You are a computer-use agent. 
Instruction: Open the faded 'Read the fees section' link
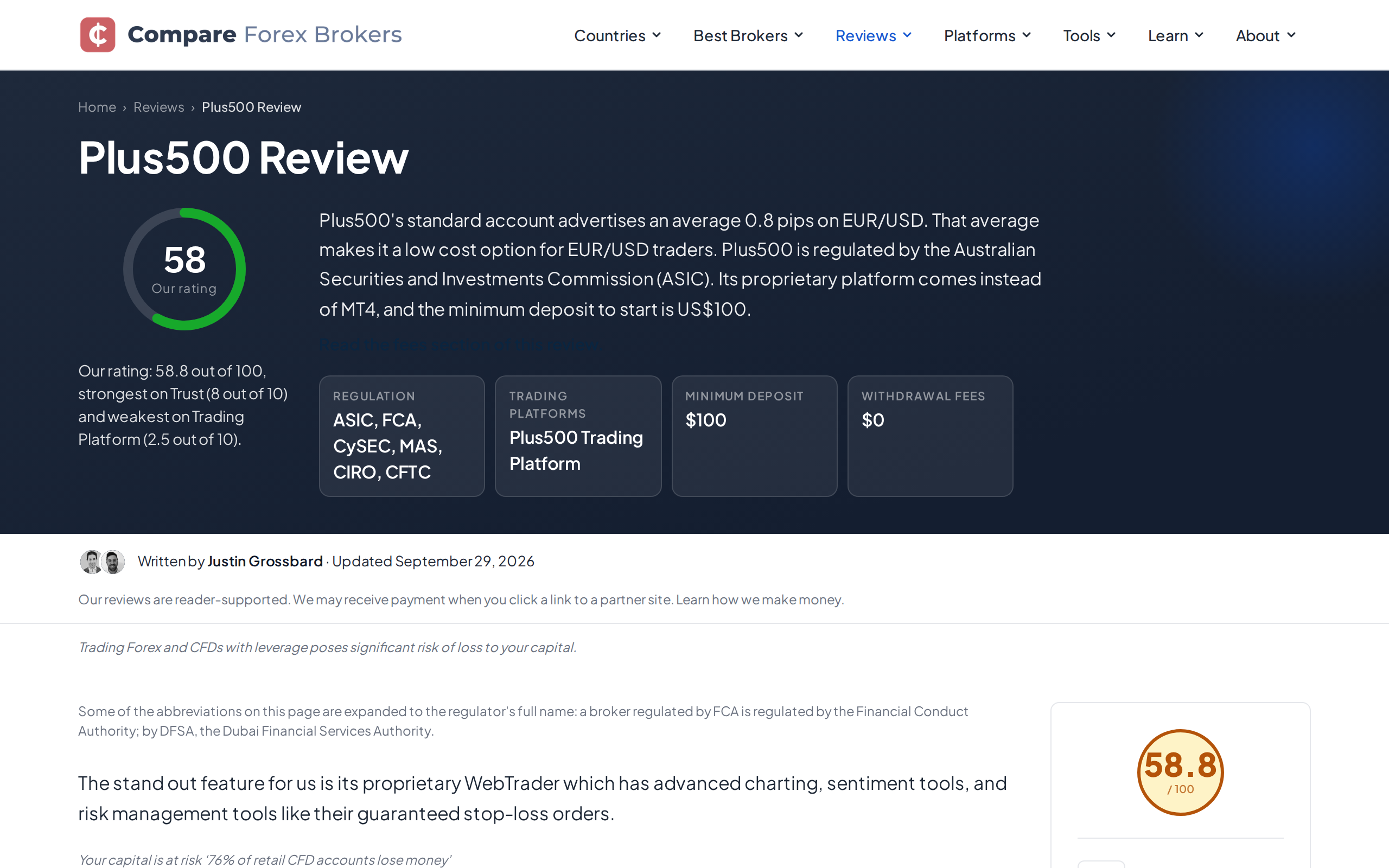click(x=458, y=344)
